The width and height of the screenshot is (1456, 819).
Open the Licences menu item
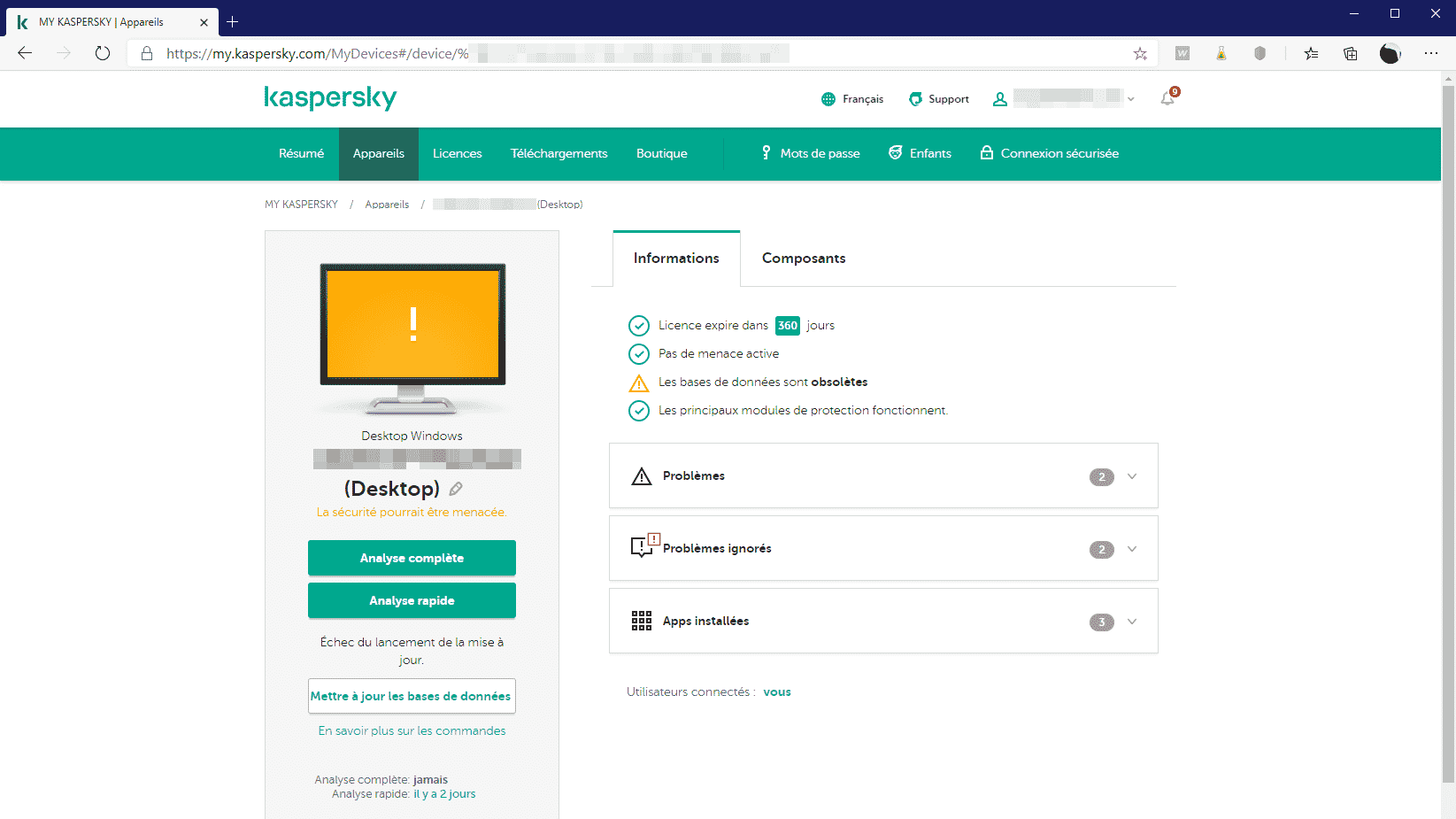coord(457,154)
